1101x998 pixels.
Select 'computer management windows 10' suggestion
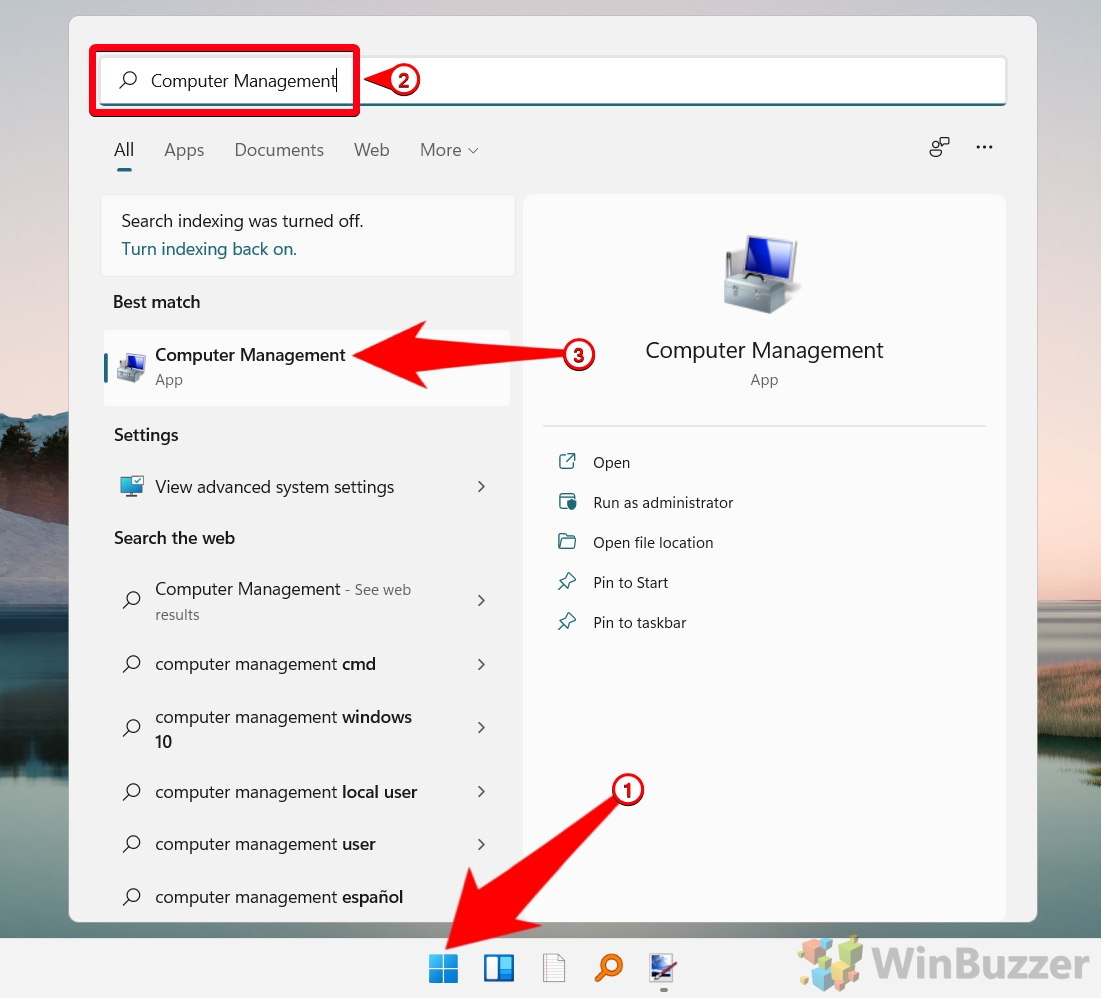click(x=307, y=728)
